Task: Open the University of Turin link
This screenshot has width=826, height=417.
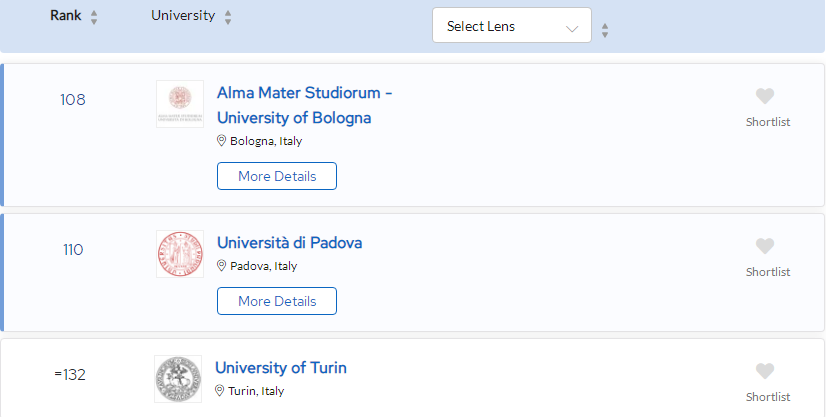Action: [x=281, y=368]
